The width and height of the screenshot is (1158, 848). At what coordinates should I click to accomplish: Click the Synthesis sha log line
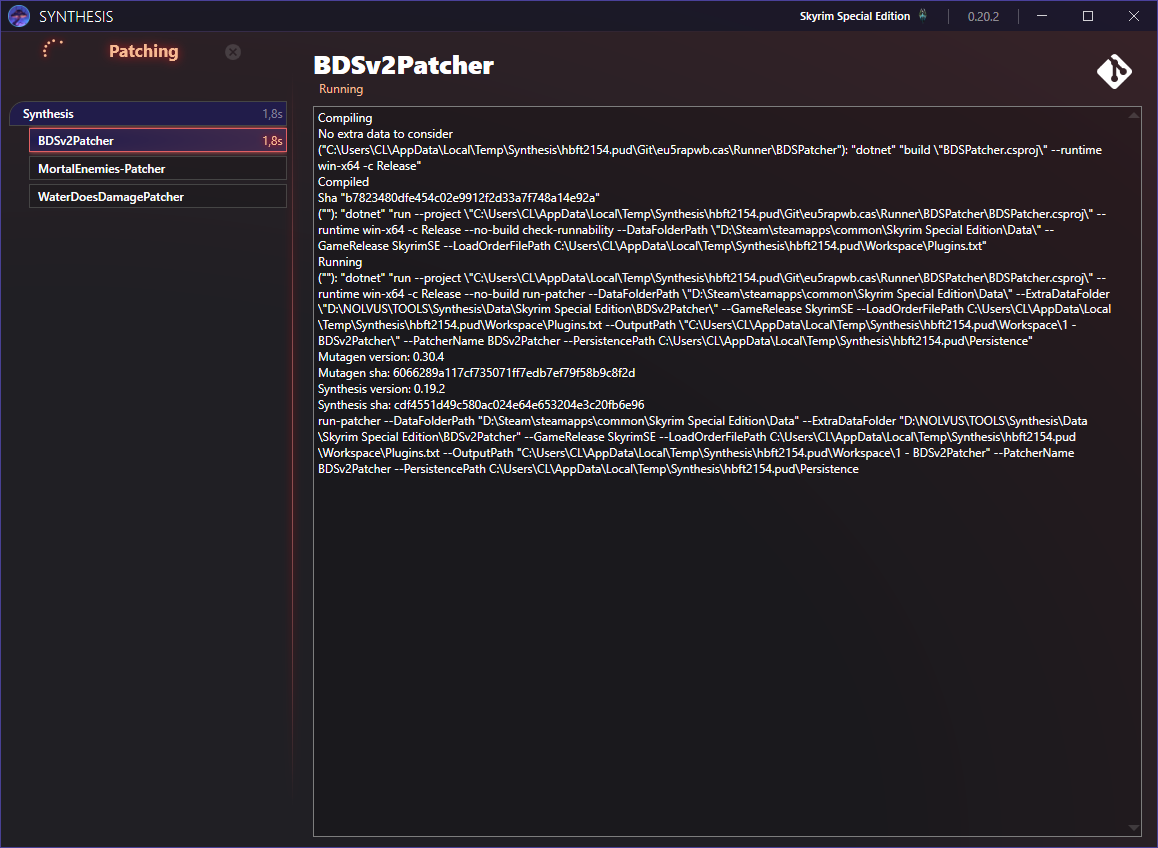point(481,405)
